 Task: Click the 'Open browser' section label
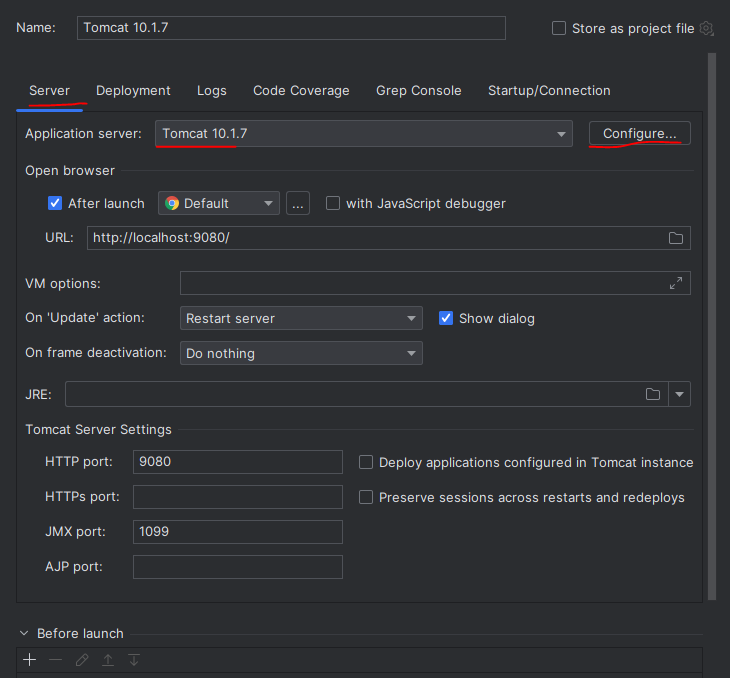click(70, 170)
